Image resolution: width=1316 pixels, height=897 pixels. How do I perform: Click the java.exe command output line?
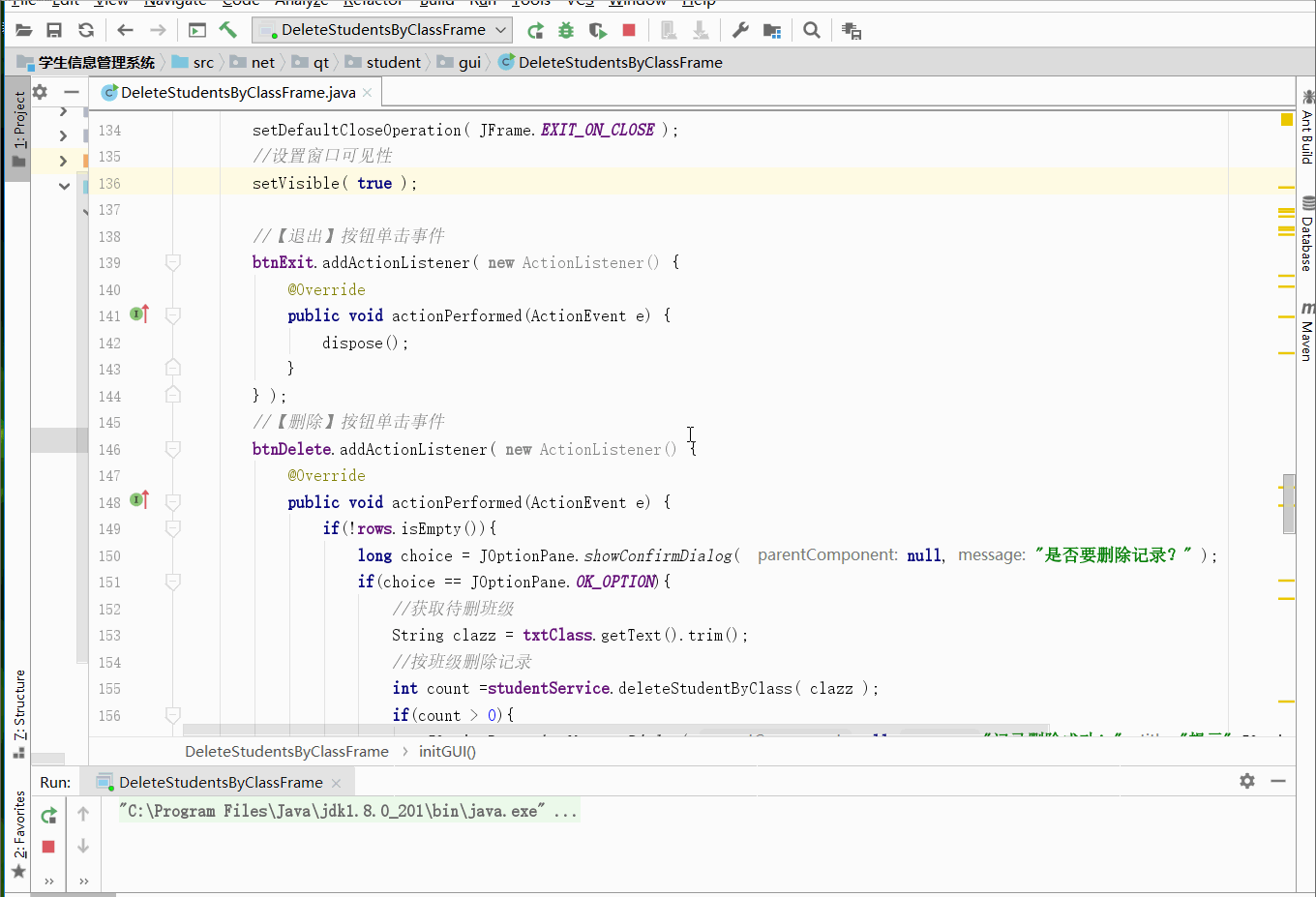pos(348,811)
